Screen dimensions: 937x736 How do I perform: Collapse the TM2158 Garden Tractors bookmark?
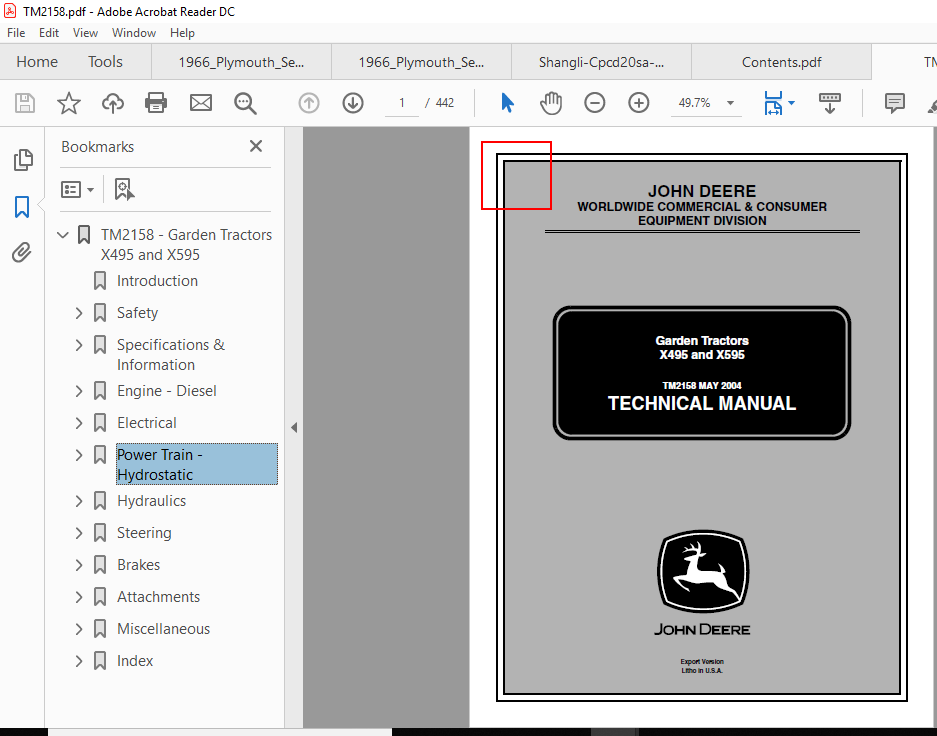[63, 235]
